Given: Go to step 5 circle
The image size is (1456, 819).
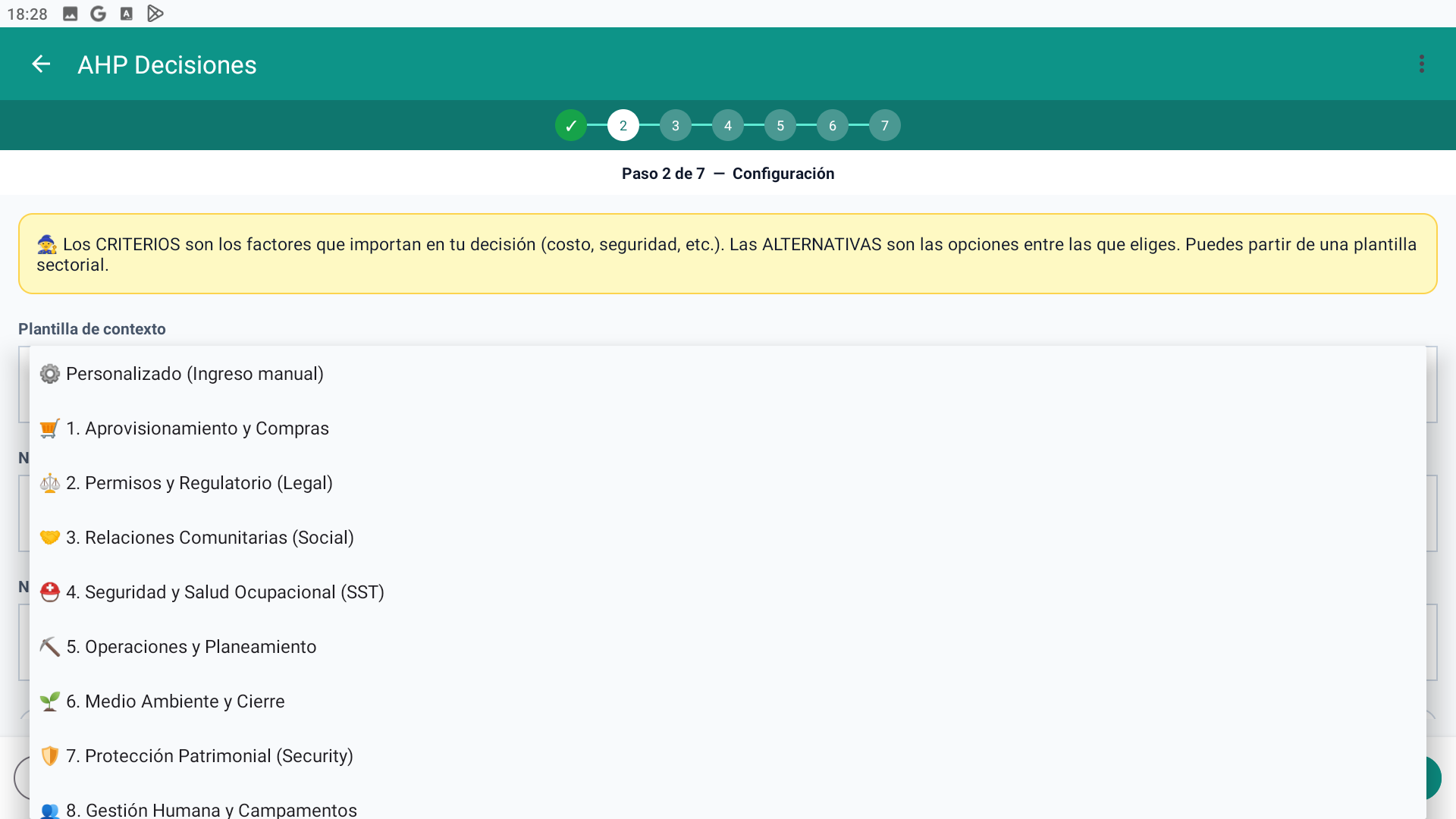Looking at the screenshot, I should point(780,125).
